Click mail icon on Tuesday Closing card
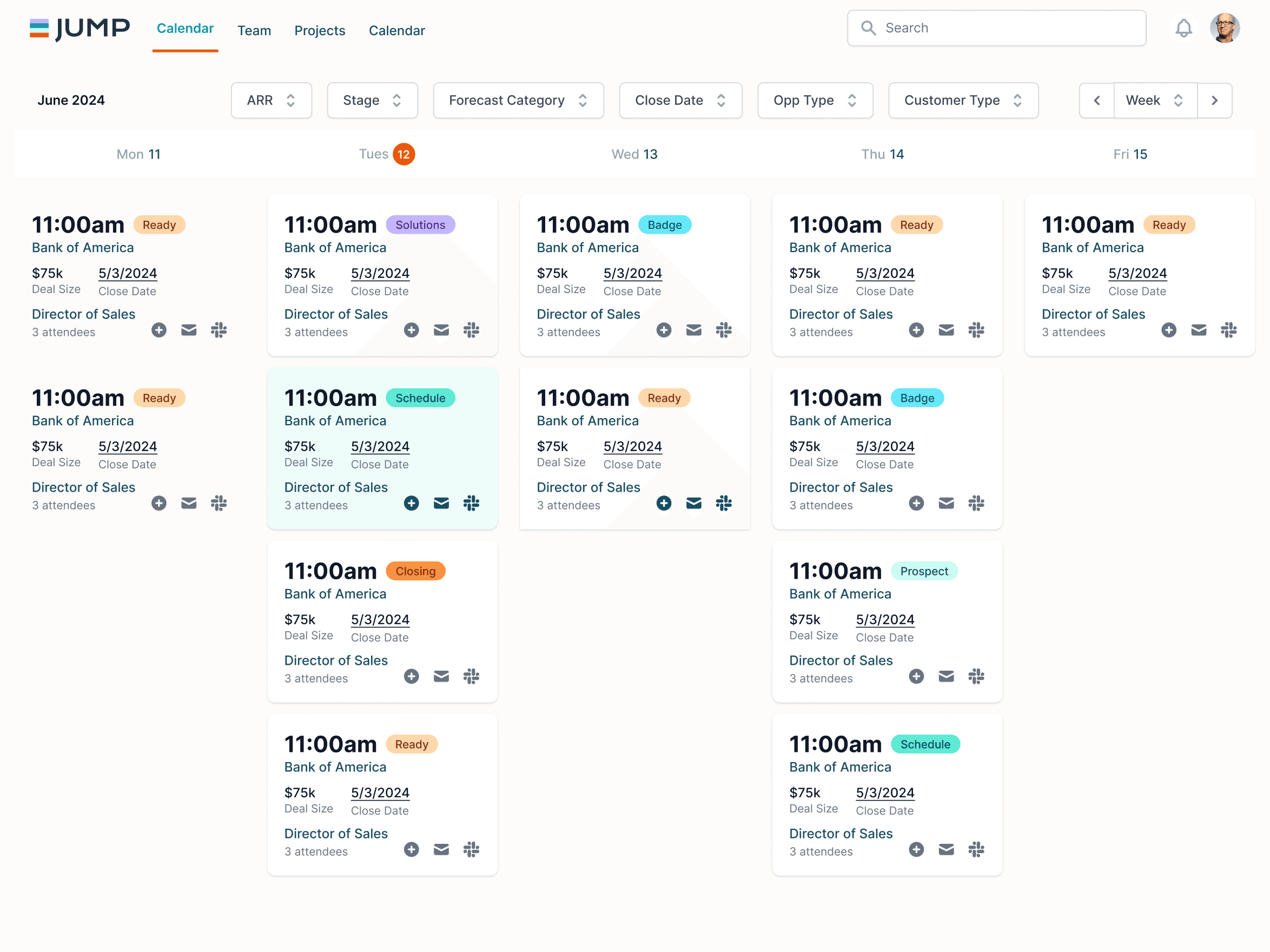Viewport: 1270px width, 952px height. tap(441, 676)
